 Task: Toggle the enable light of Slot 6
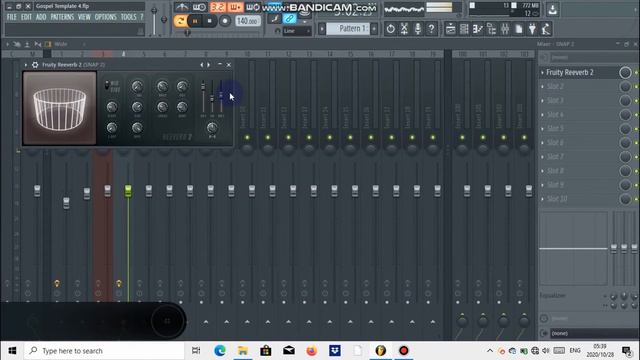[x=636, y=143]
